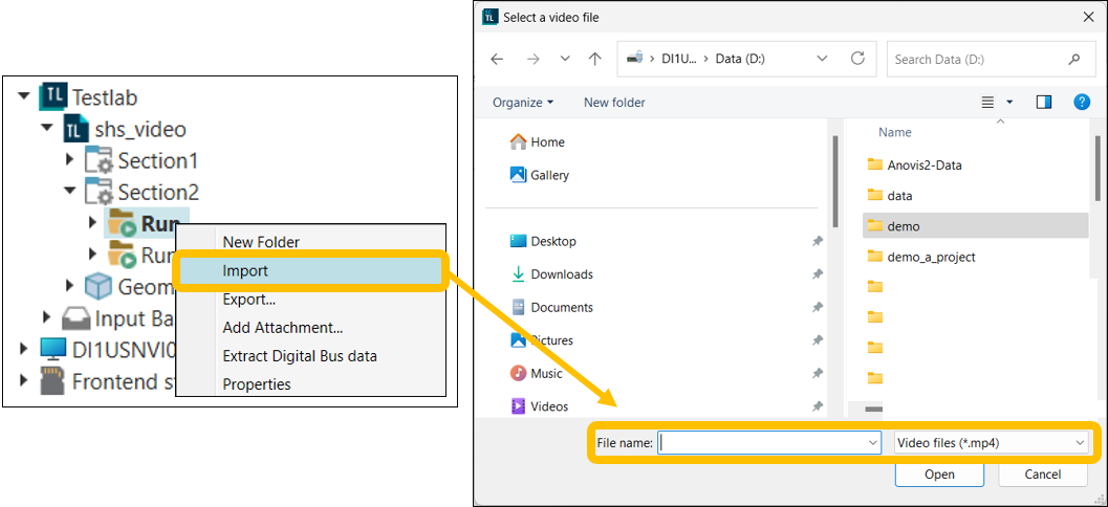Select Extract Digital Bus data entry
This screenshot has width=1108, height=507.
300,356
